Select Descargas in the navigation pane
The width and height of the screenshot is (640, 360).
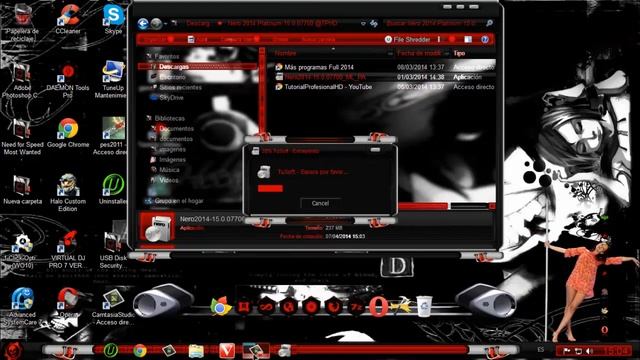pyautogui.click(x=198, y=67)
